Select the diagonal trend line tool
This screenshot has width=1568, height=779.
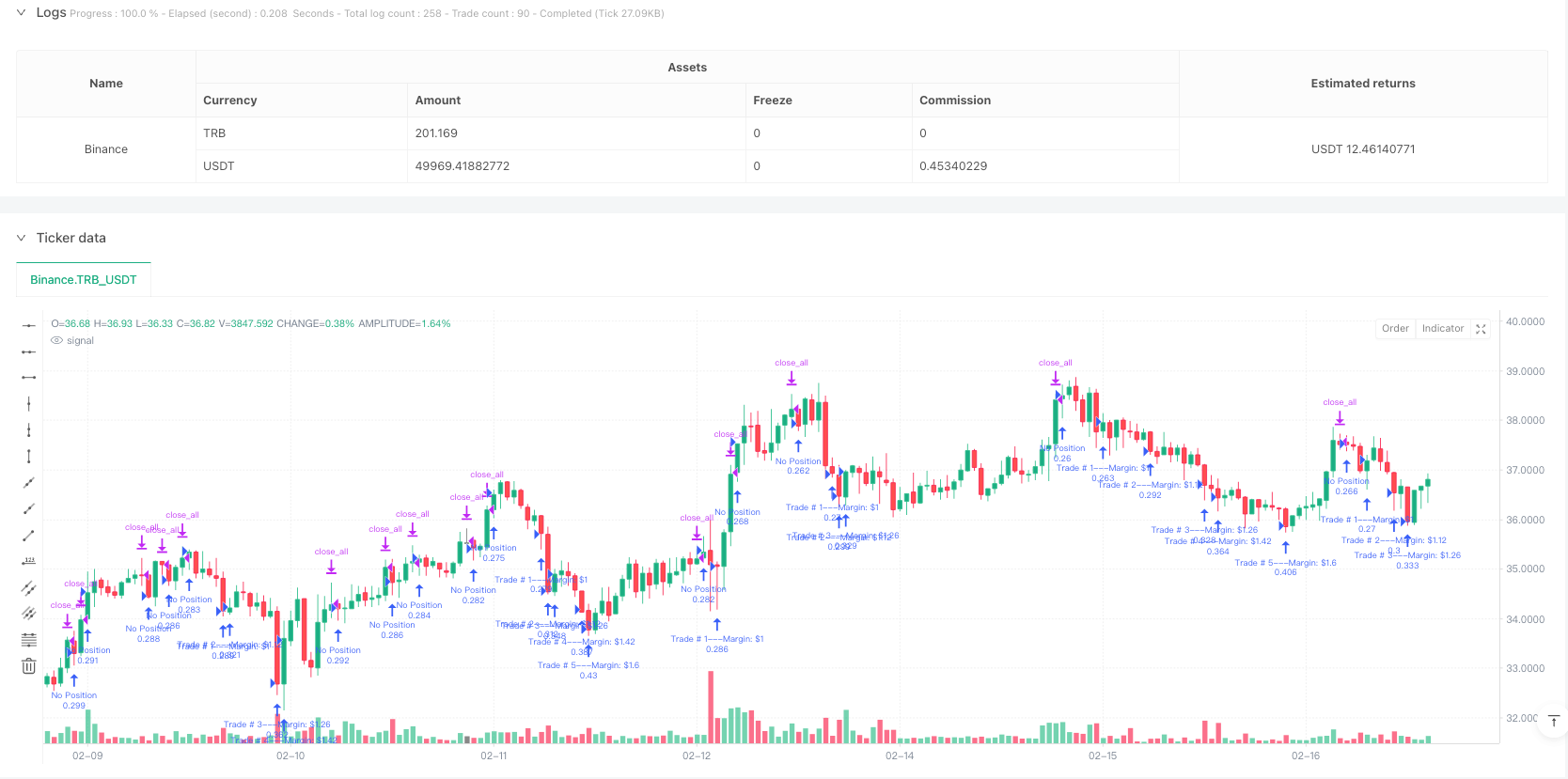29,536
